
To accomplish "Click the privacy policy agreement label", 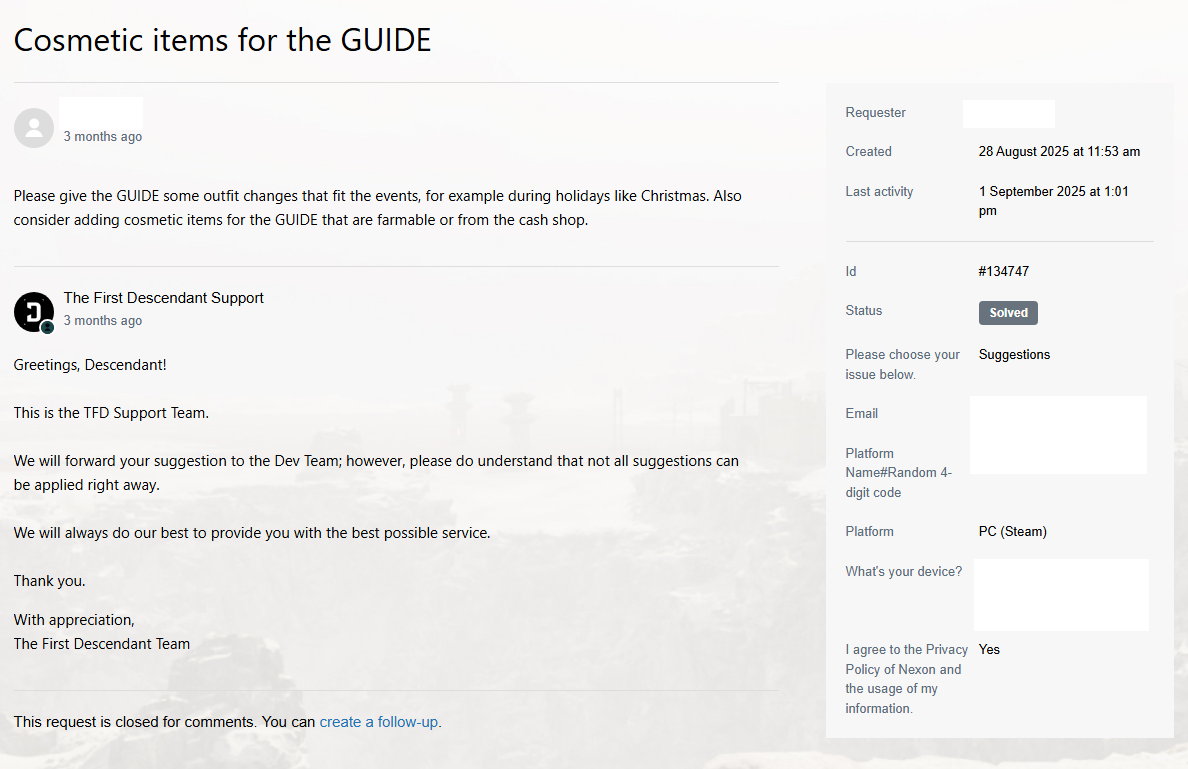I will [906, 679].
